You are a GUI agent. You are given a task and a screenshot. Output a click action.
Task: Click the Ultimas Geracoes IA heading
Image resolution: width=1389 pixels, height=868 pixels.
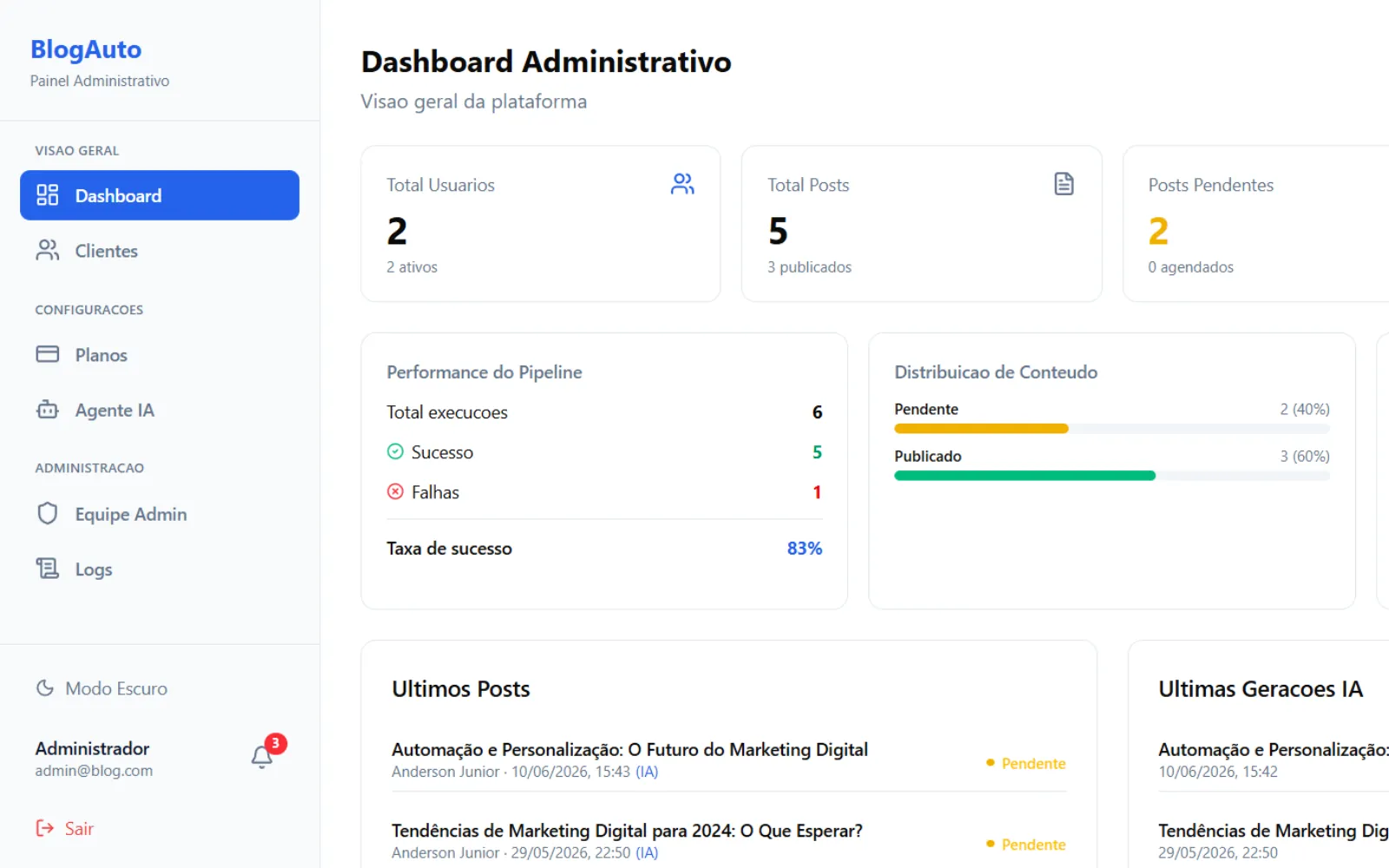click(x=1261, y=689)
